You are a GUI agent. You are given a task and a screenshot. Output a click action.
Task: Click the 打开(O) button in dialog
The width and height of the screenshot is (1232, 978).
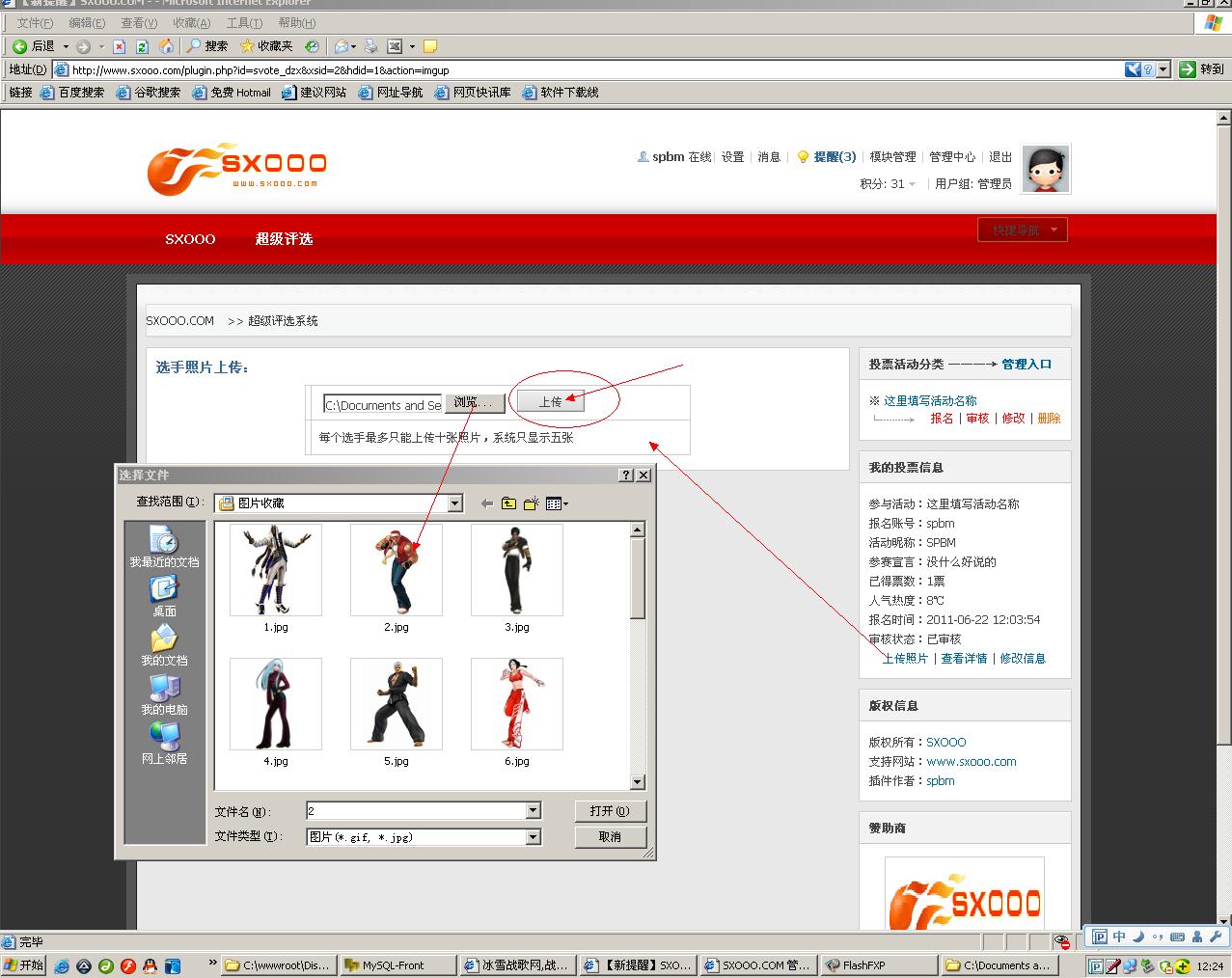pyautogui.click(x=610, y=811)
